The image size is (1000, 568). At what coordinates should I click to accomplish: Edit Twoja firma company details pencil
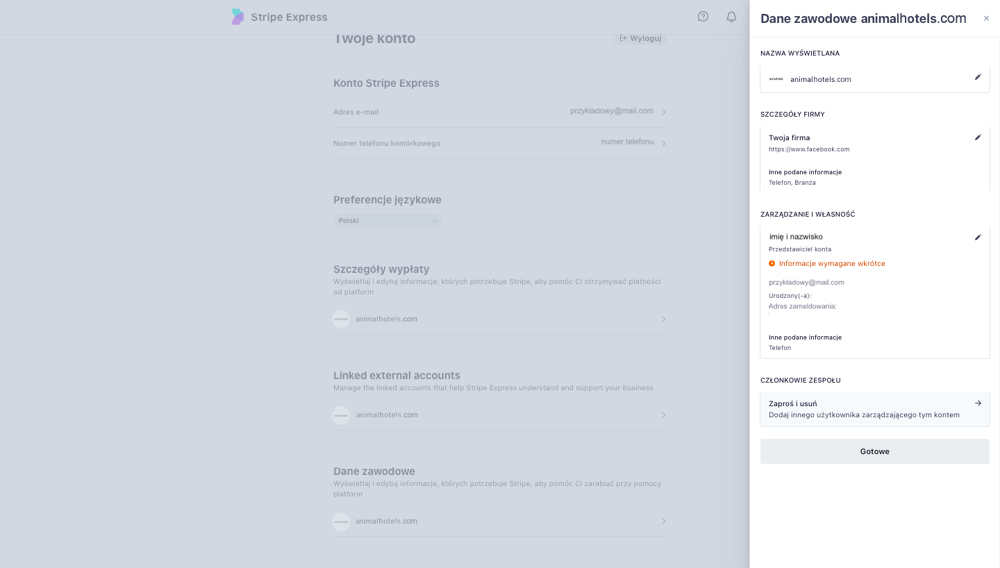978,137
